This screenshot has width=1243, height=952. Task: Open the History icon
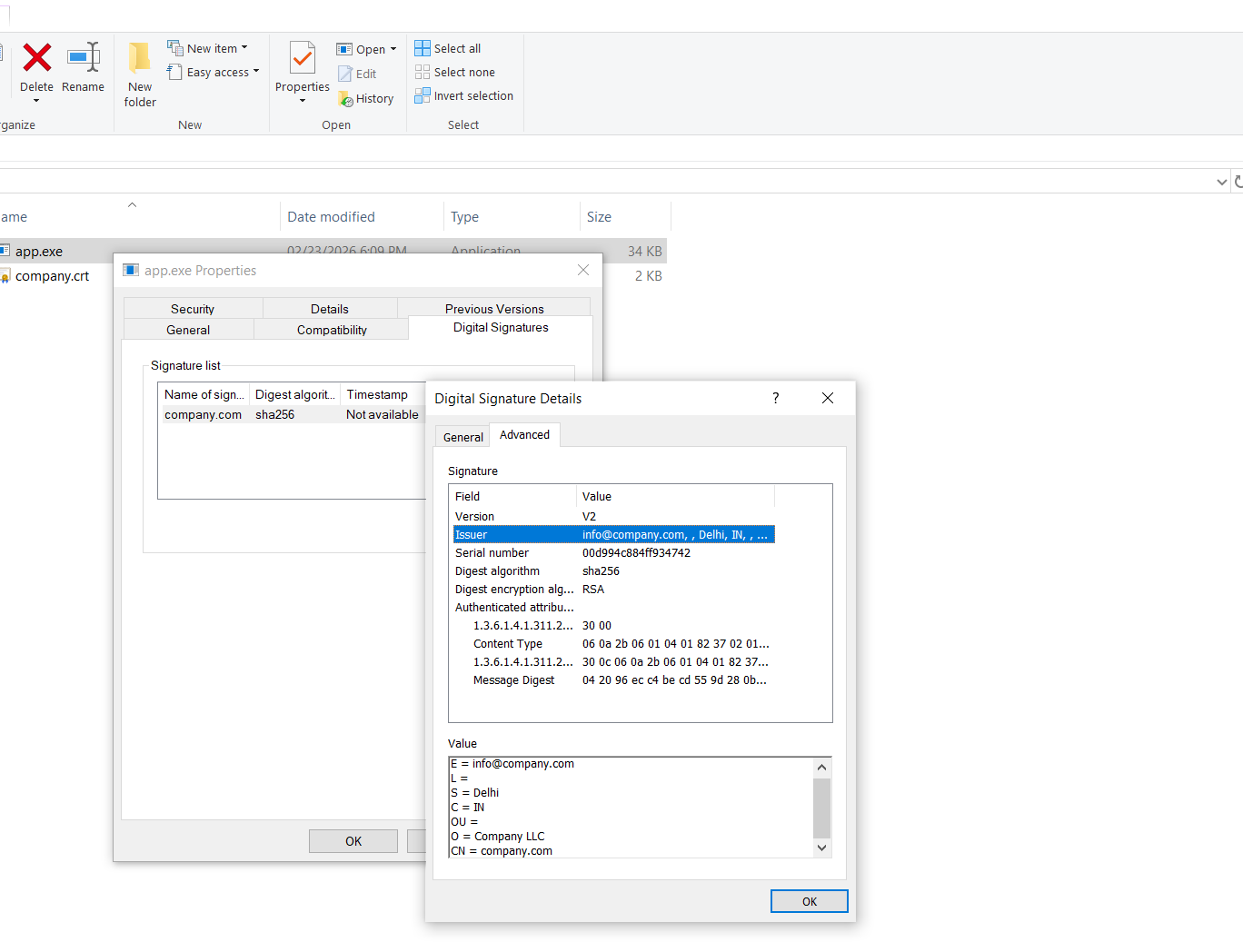(344, 98)
